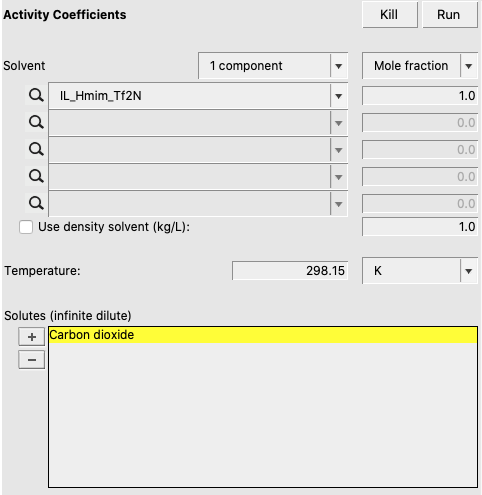
Task: Click the search icon for the fifth solvent row
Action: (36, 203)
